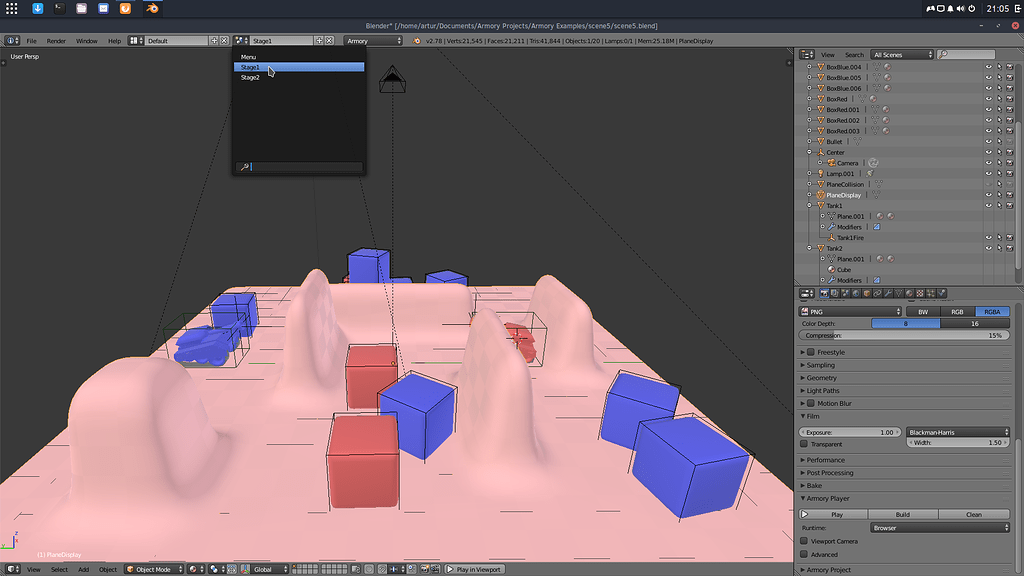Open the All Scenes filter dropdown in outliner
The height and width of the screenshot is (576, 1024).
[x=901, y=55]
